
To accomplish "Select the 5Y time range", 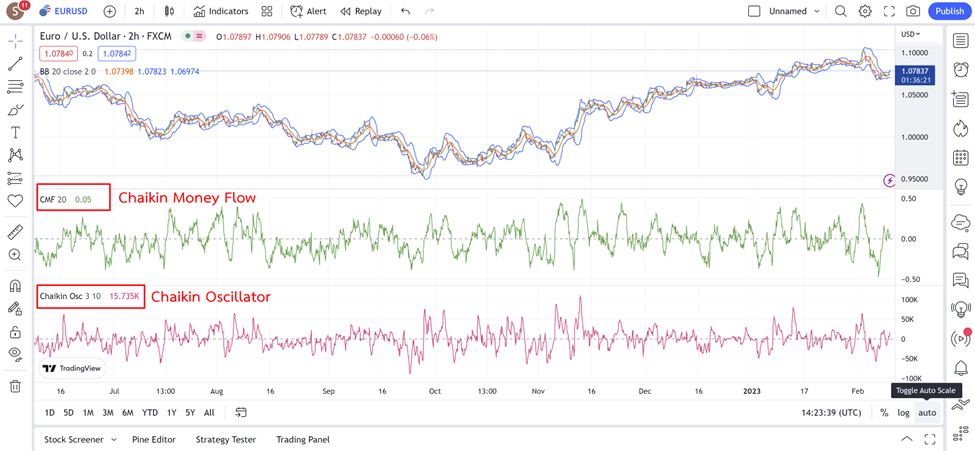I will coord(190,412).
